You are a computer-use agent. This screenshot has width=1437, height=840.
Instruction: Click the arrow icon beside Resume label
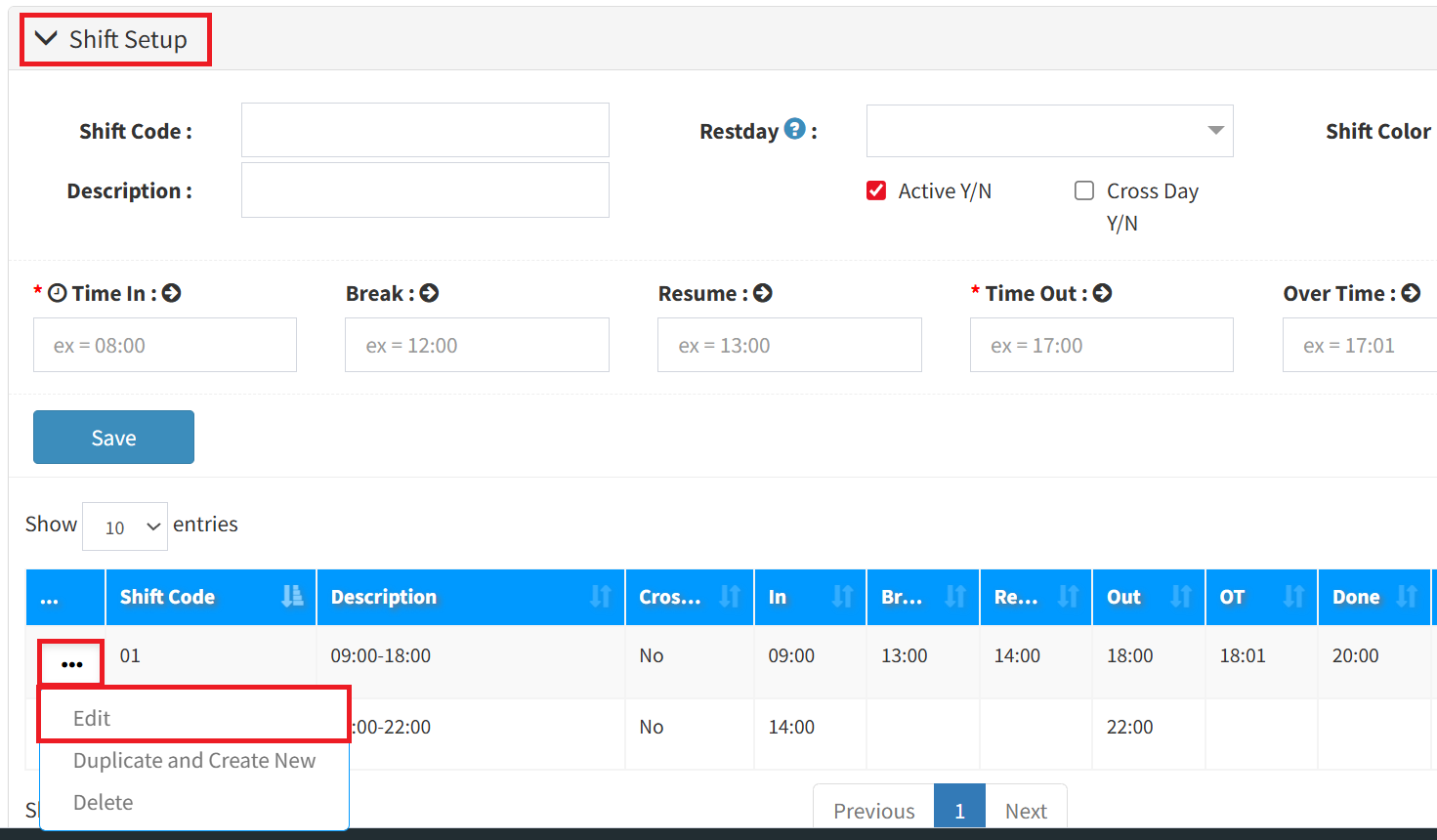coord(763,293)
